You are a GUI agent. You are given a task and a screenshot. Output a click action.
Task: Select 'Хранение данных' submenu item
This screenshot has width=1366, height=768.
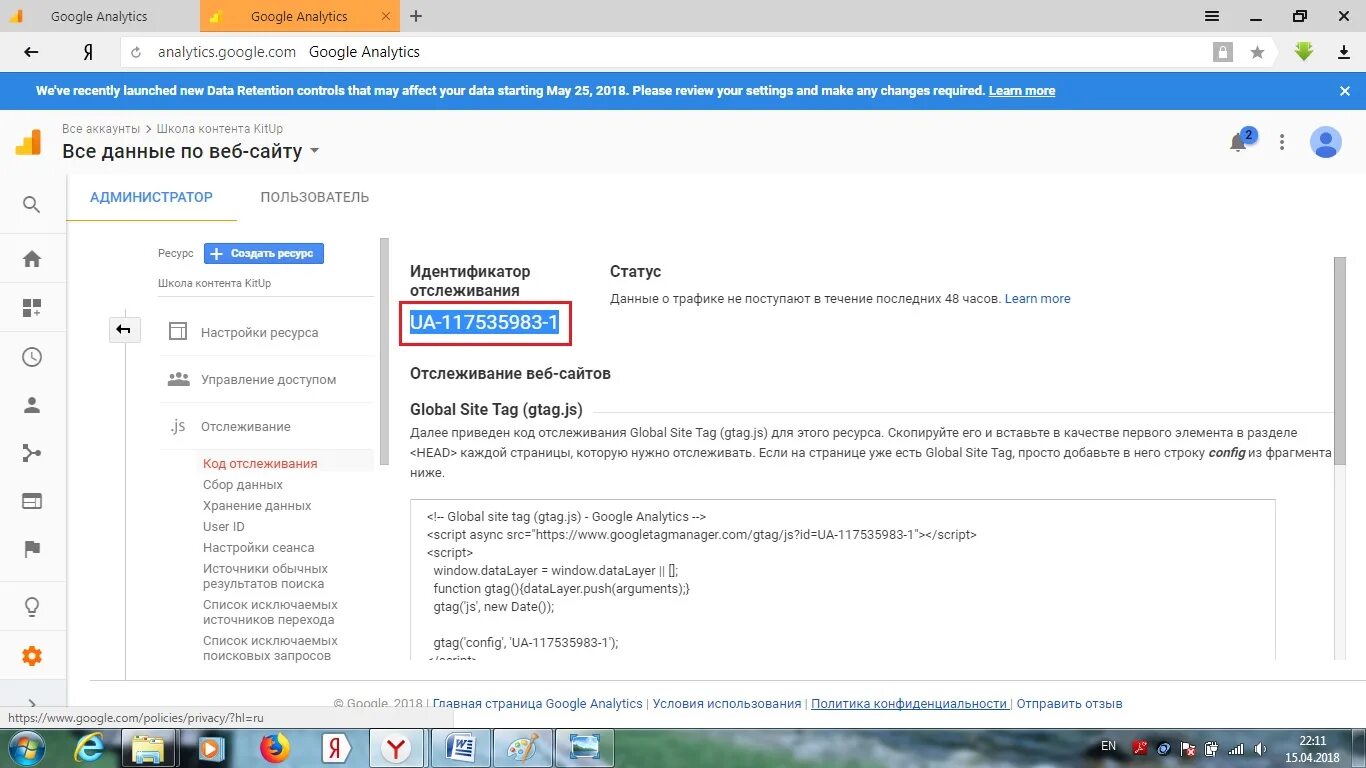[x=257, y=505]
